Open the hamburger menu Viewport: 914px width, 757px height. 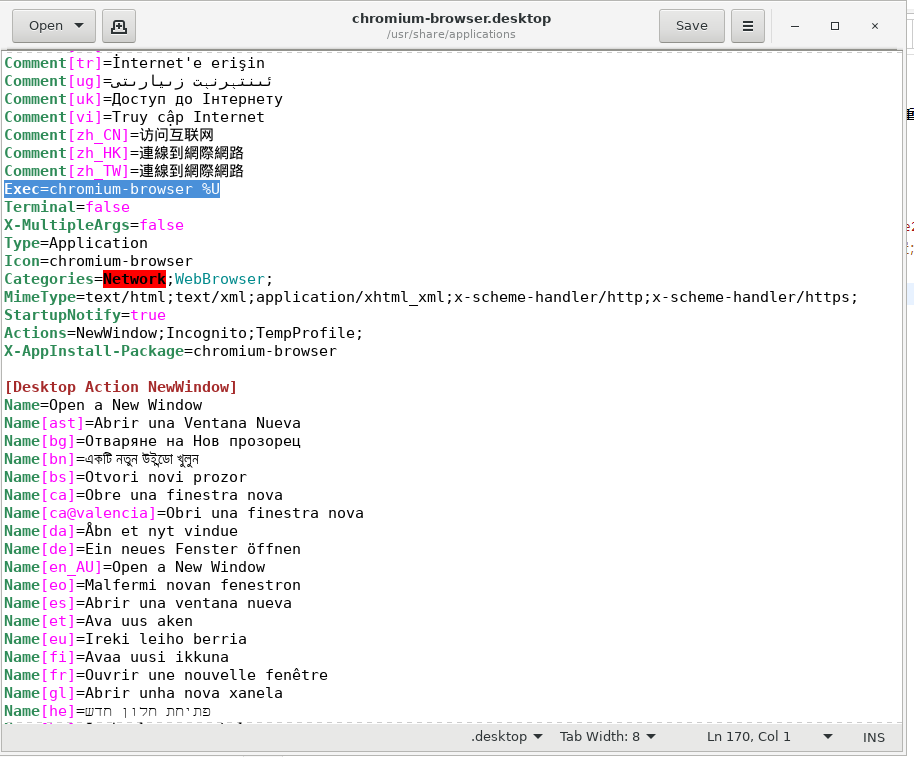[x=748, y=26]
